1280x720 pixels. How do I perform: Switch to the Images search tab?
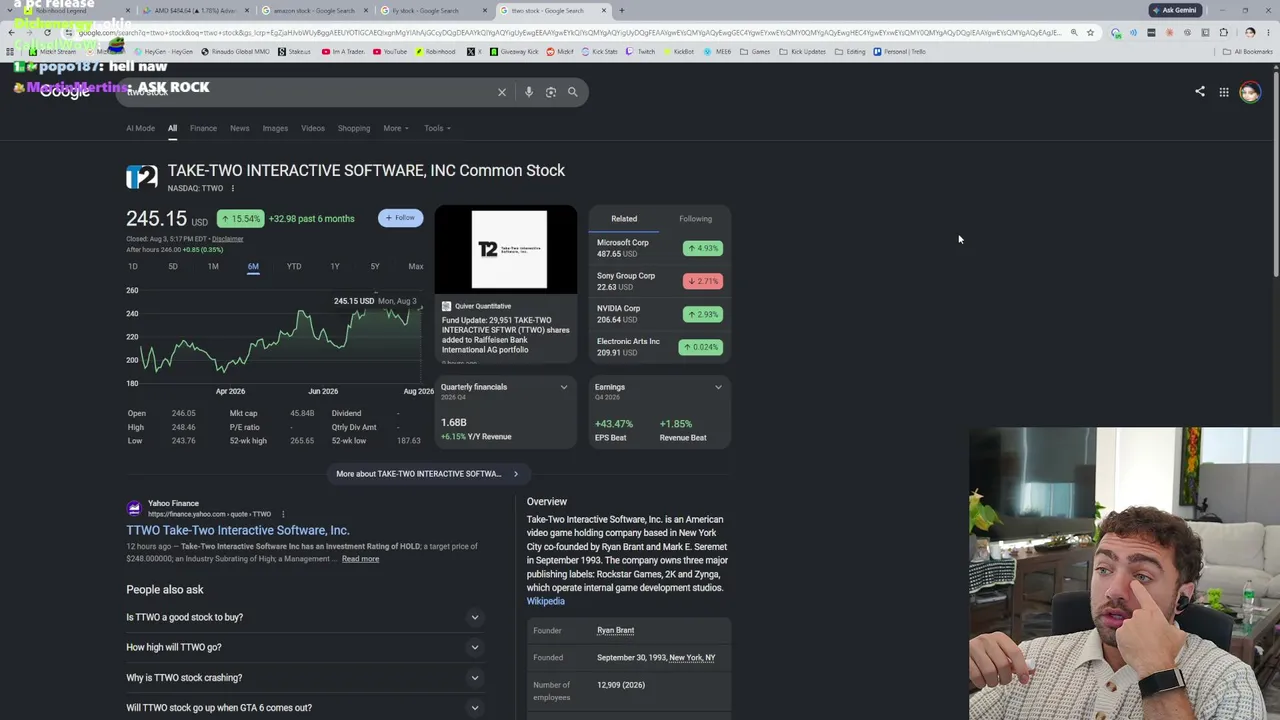pos(275,128)
